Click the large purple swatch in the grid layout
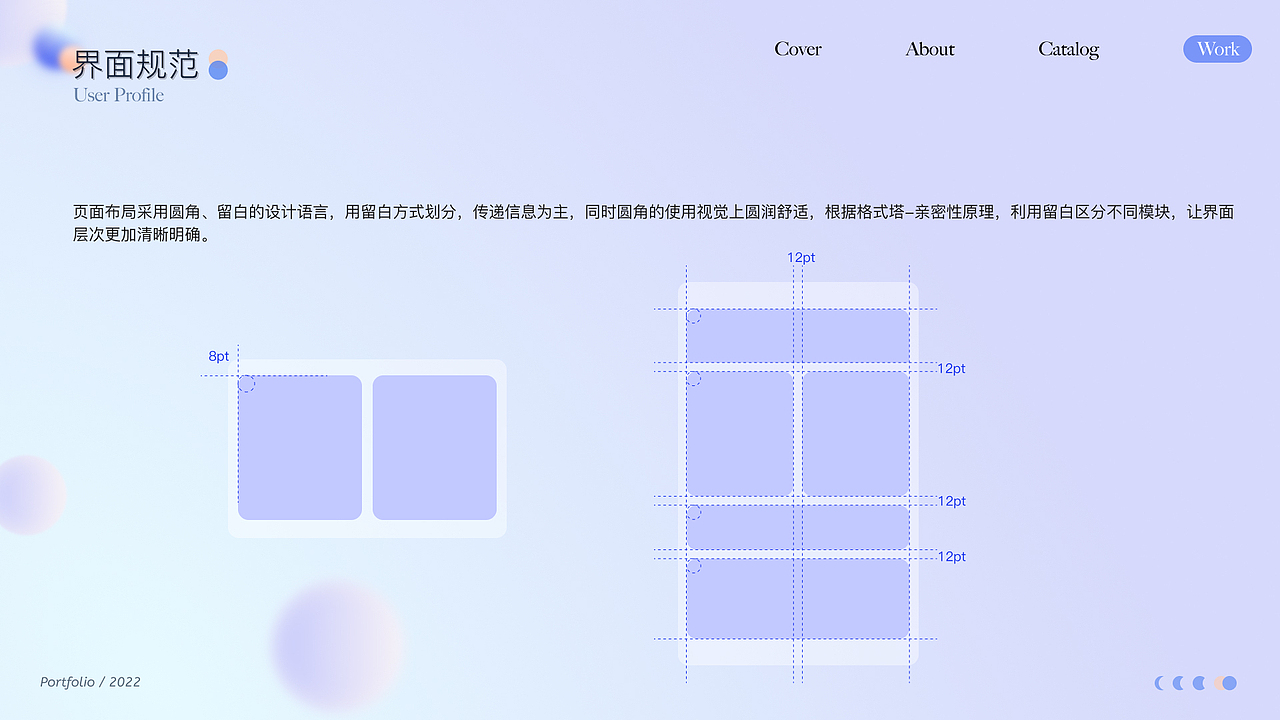 [855, 432]
